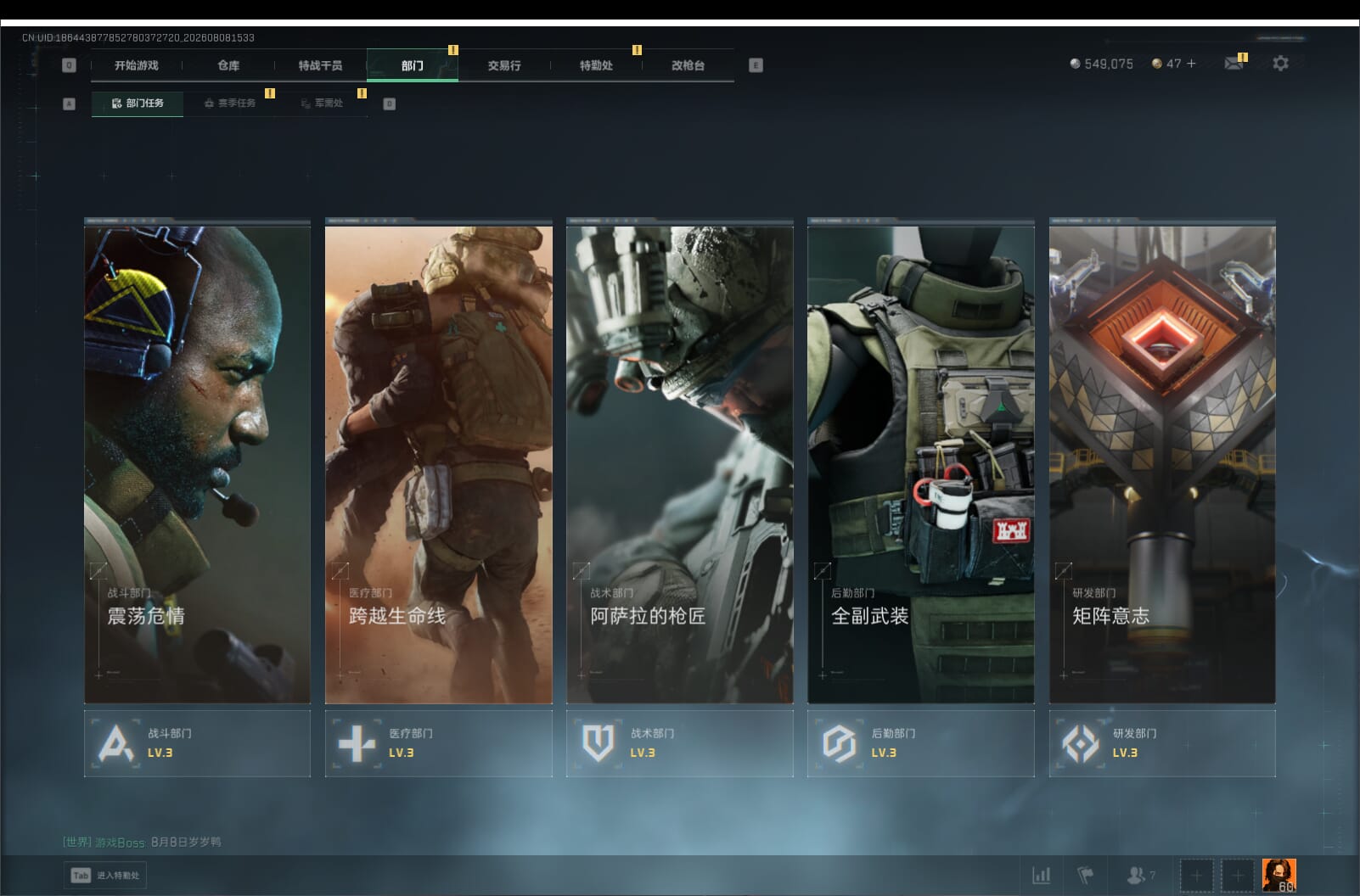Click the D key sub-tab icon

pyautogui.click(x=389, y=104)
